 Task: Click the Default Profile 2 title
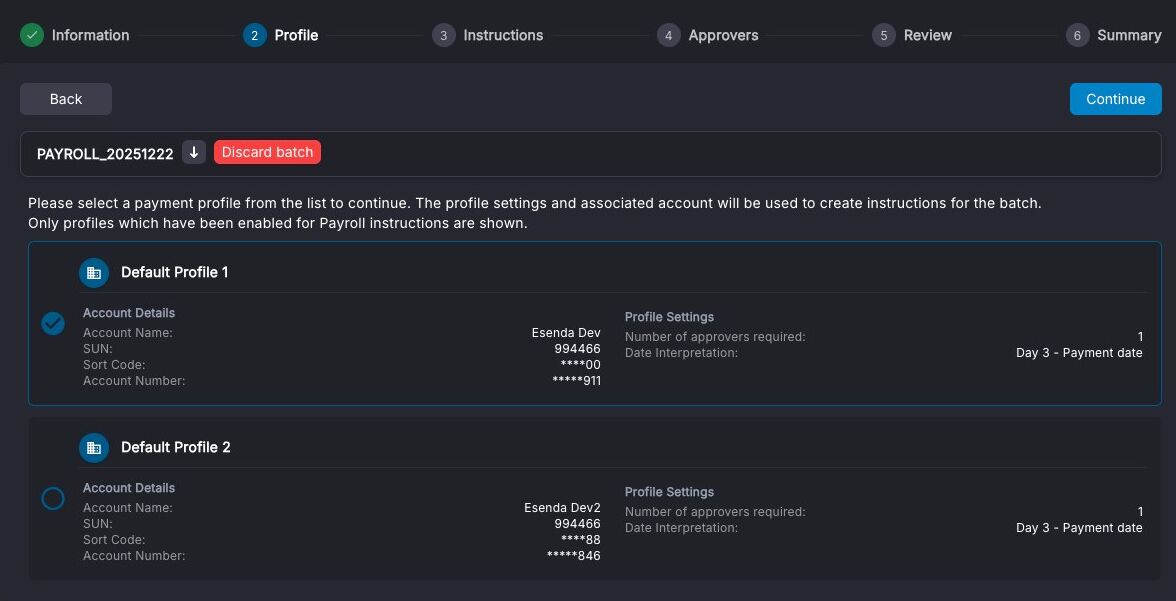click(176, 447)
